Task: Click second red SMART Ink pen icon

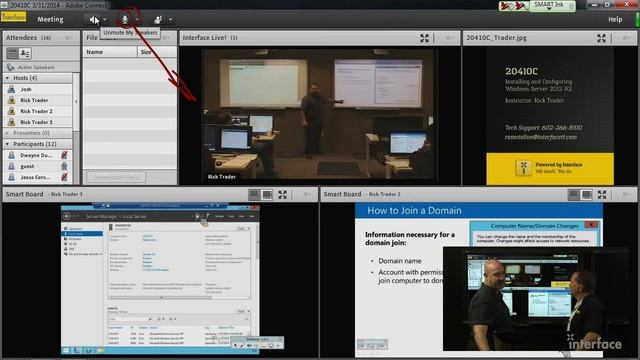Action: click(x=521, y=6)
